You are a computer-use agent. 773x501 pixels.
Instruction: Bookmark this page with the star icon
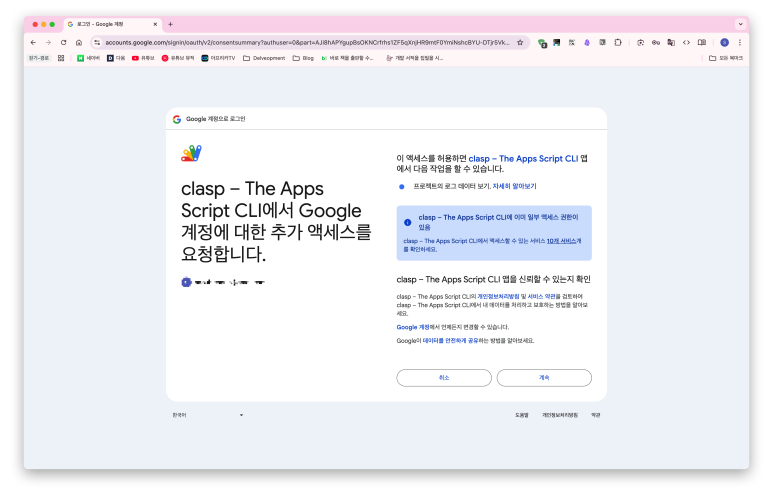click(x=520, y=42)
